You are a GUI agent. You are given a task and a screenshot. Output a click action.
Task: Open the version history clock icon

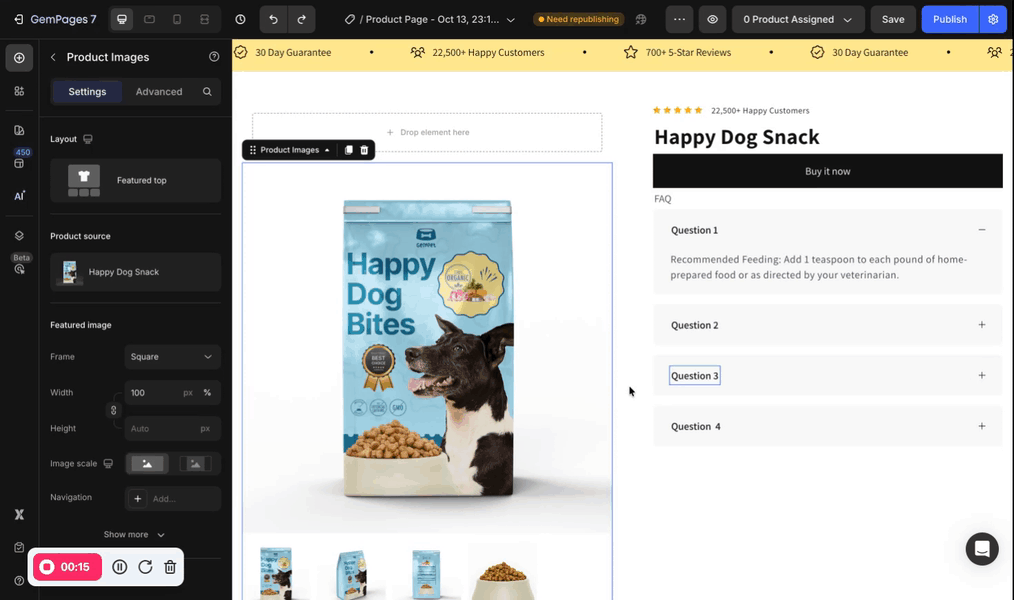(239, 19)
